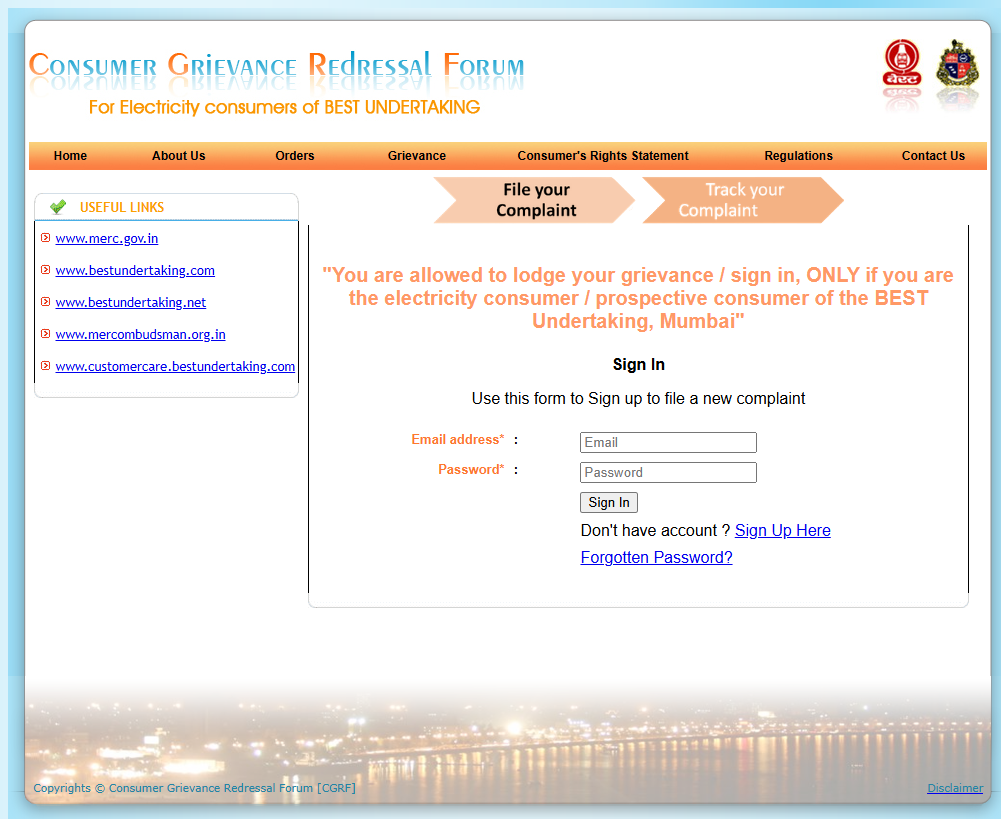Switch to File your Complaint tab
Image resolution: width=1001 pixels, height=819 pixels.
[x=535, y=200]
